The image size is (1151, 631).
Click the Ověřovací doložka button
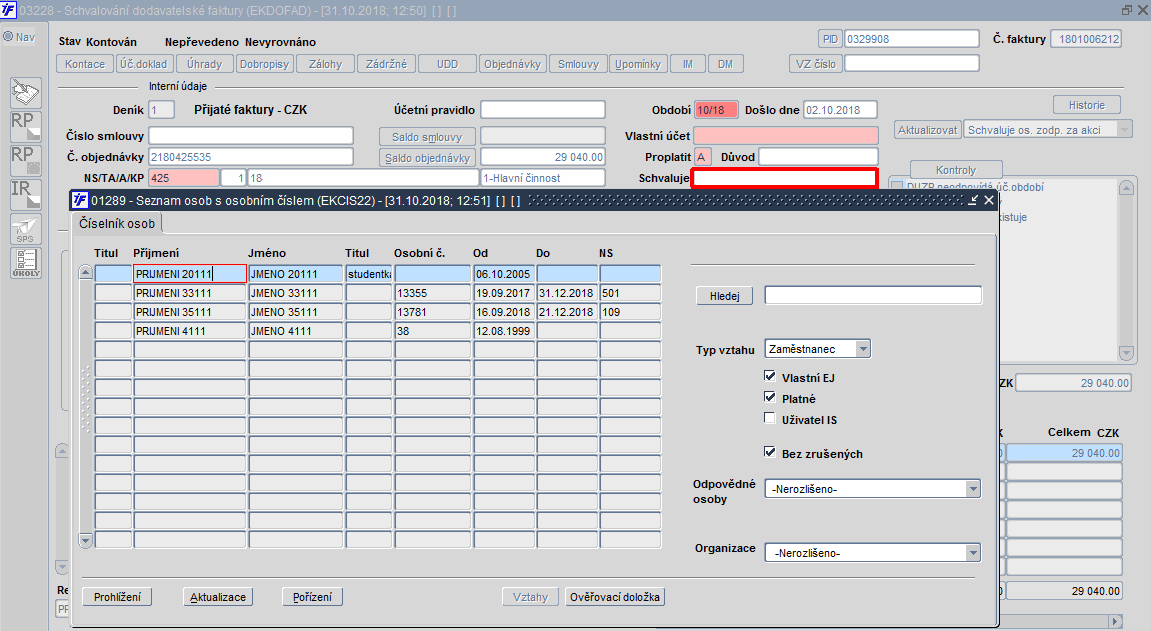(x=614, y=597)
